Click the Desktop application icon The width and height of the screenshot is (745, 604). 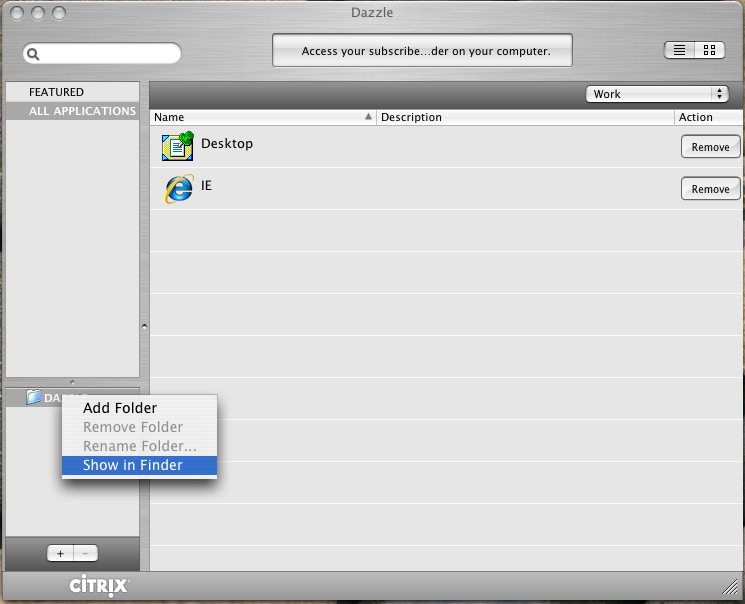[177, 147]
